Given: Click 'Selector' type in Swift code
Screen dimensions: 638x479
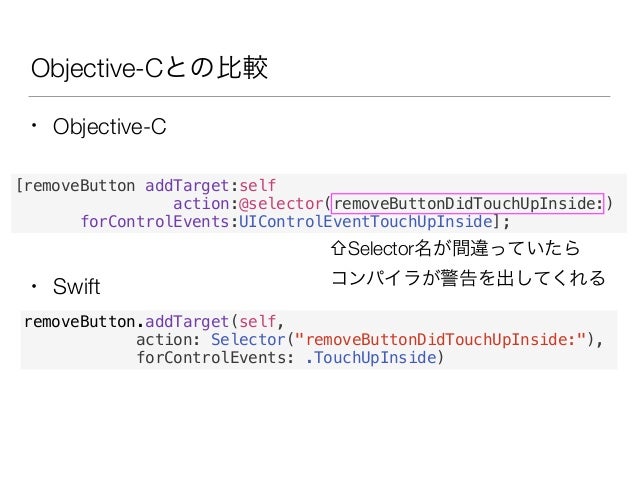Looking at the screenshot, I should pos(248,339).
